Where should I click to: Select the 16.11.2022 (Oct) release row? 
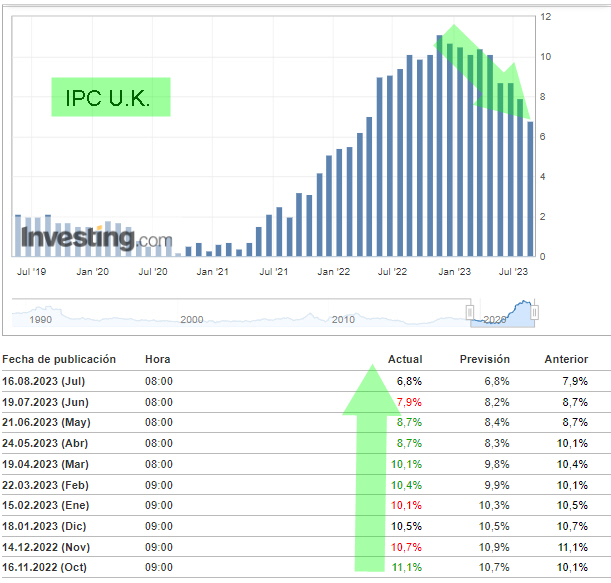pos(46,567)
